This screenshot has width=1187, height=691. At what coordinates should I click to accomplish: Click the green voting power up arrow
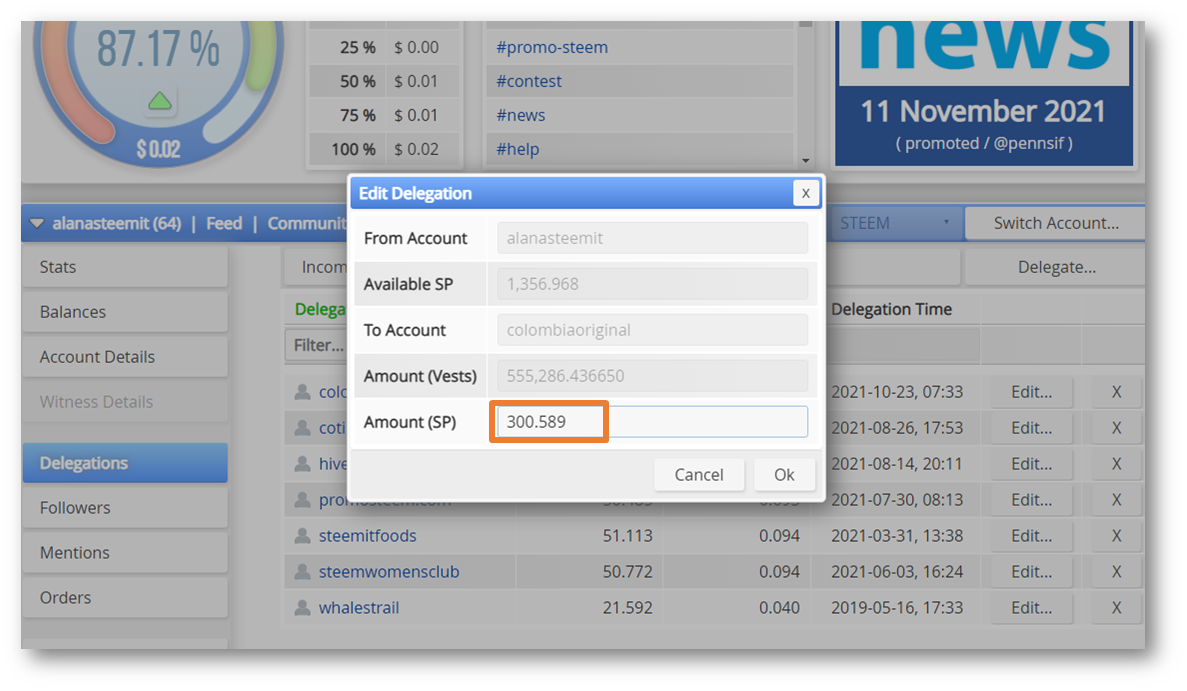coord(160,101)
